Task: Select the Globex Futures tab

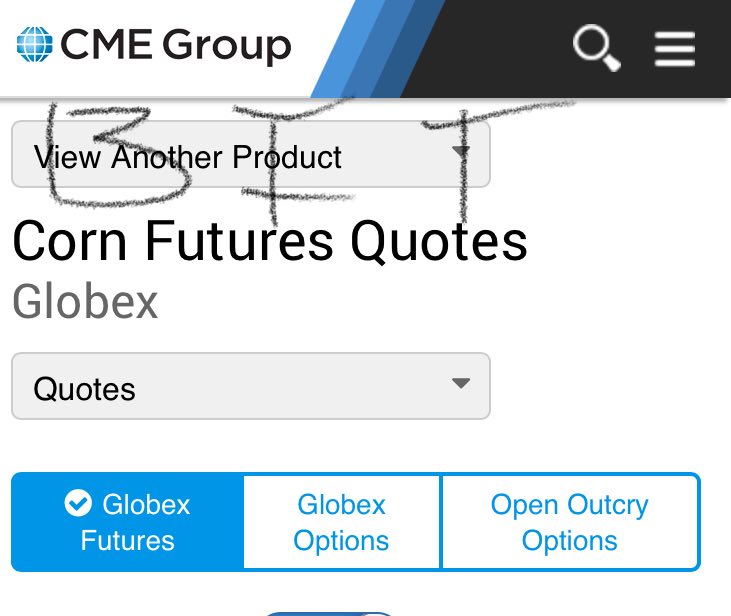Action: (x=127, y=522)
